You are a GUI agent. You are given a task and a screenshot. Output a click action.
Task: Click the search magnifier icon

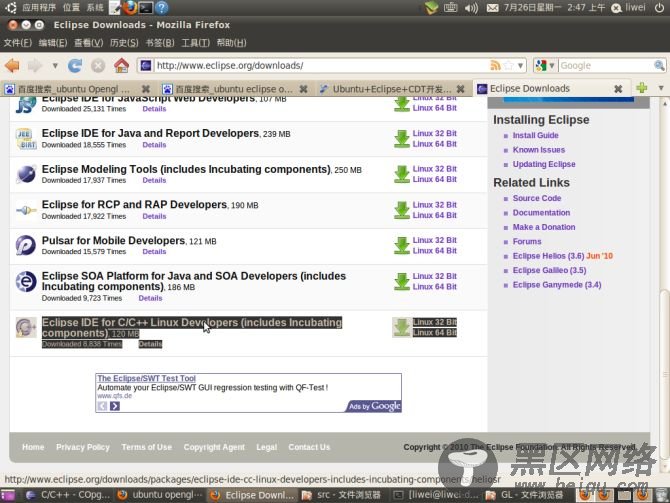659,65
